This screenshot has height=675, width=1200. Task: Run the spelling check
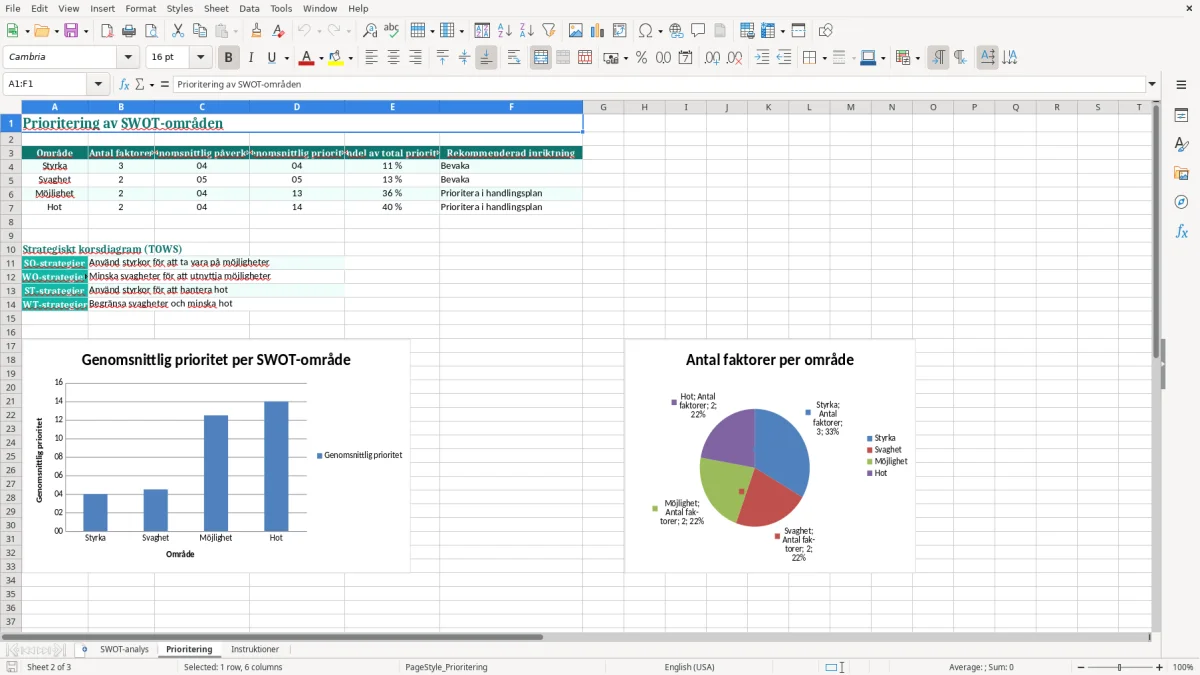click(x=392, y=31)
